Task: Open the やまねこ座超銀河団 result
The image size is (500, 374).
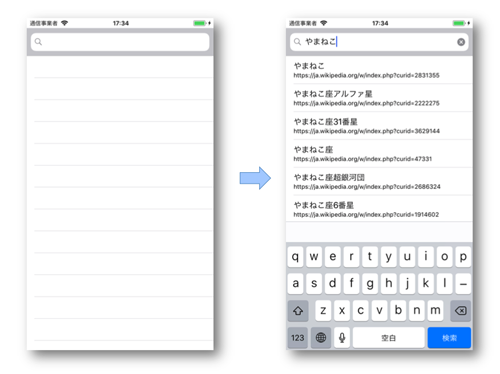Action: pyautogui.click(x=379, y=181)
